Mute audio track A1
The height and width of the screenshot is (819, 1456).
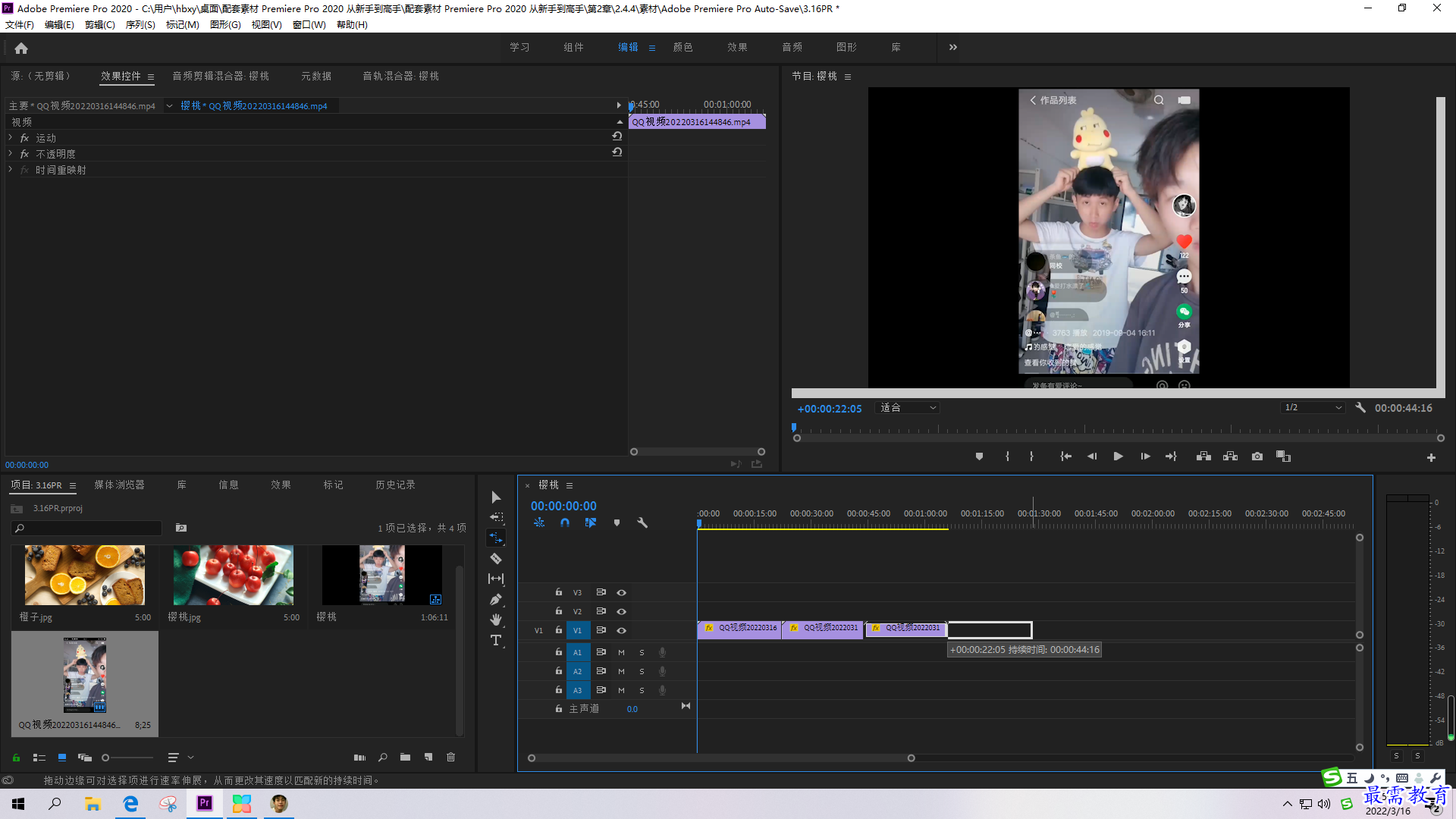(x=621, y=652)
